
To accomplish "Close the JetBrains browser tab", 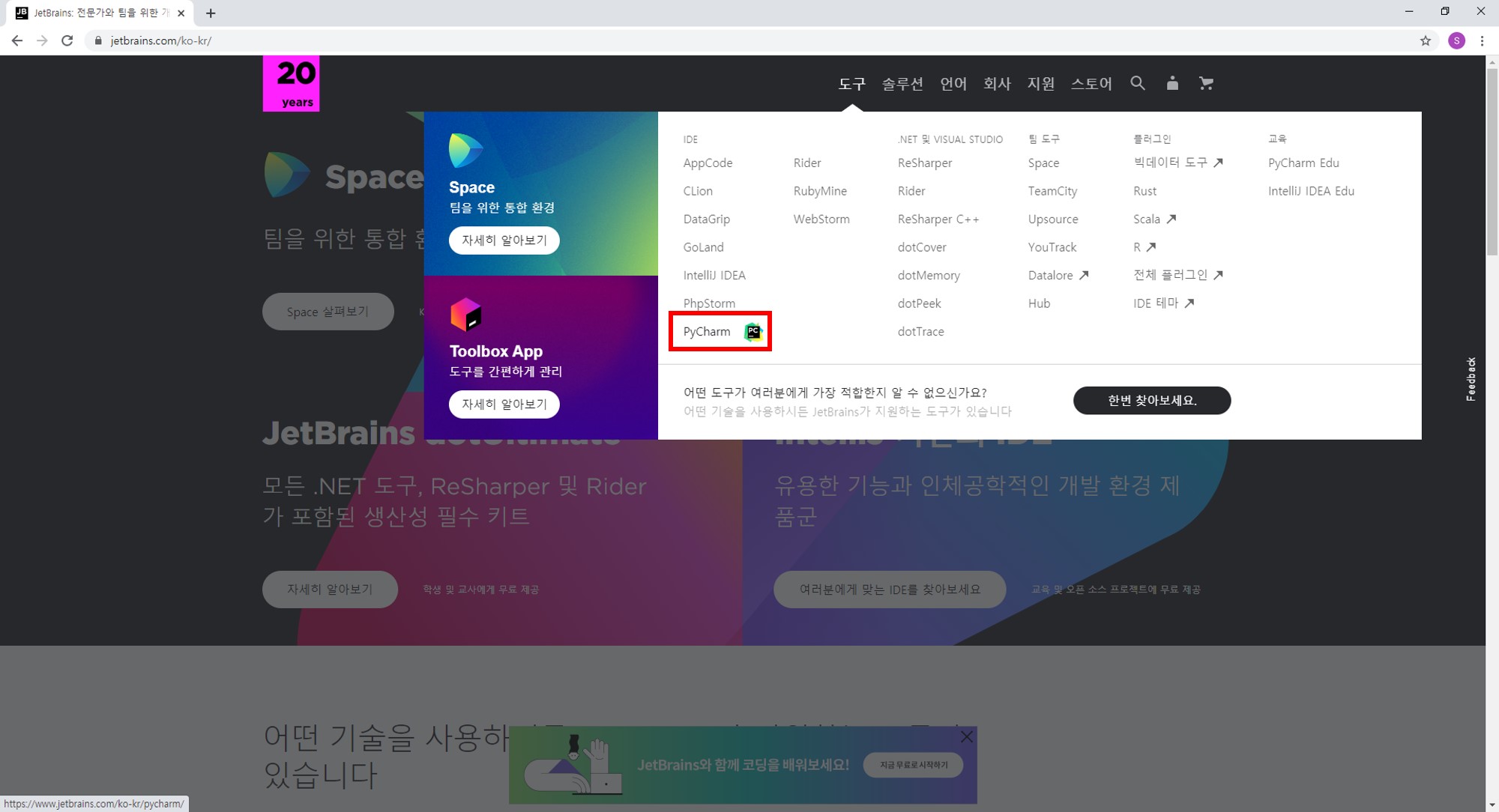I will (x=181, y=13).
